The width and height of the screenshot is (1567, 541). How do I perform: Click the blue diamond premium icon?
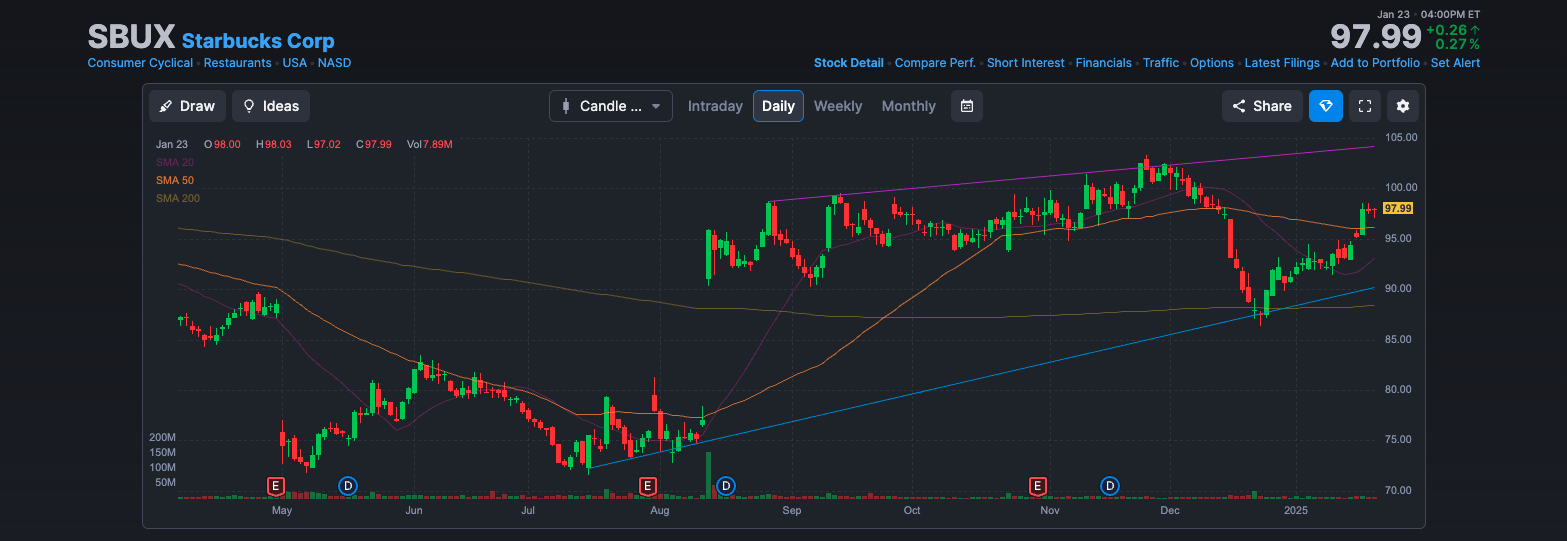[1326, 106]
